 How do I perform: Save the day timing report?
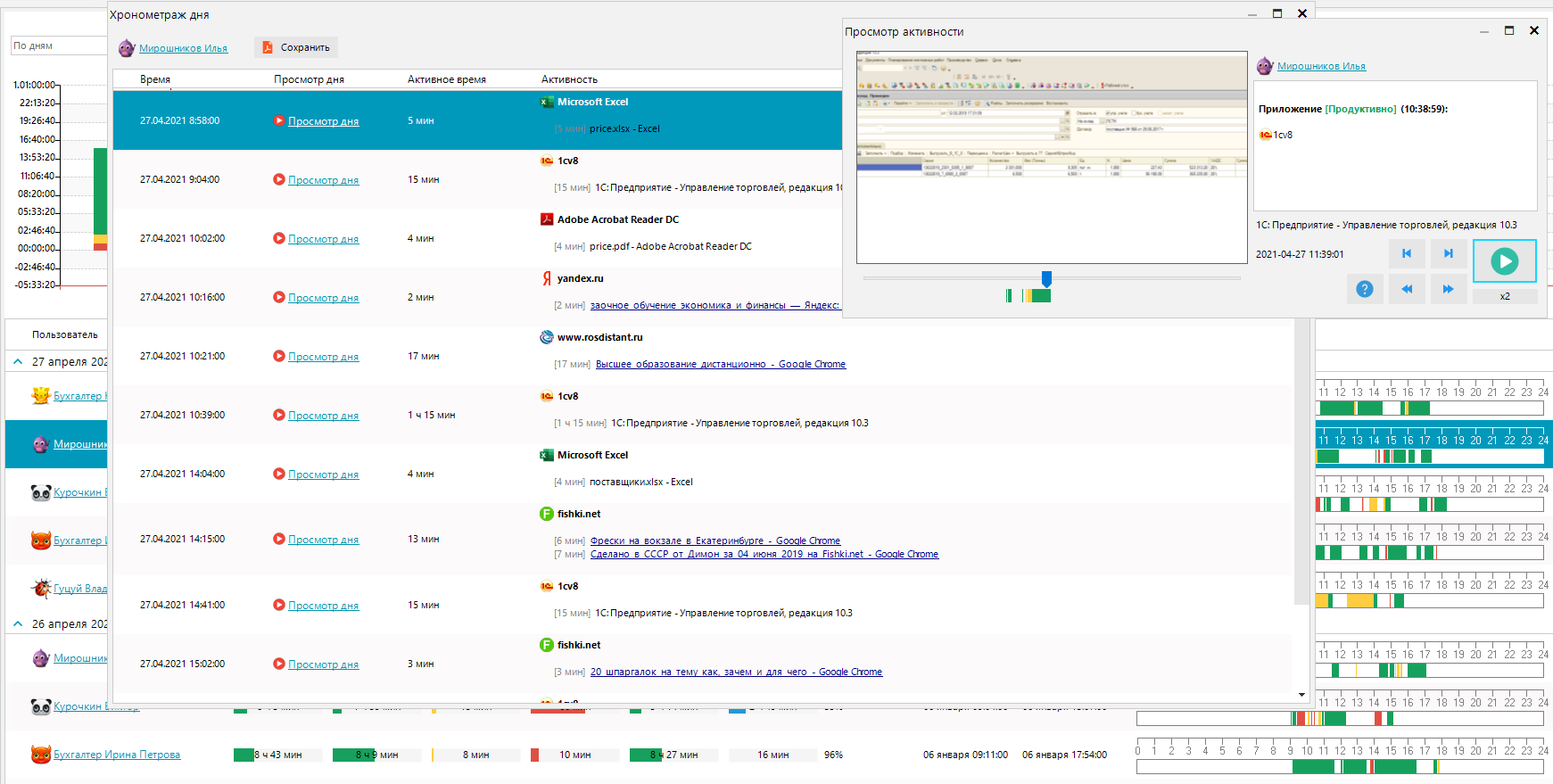(296, 47)
